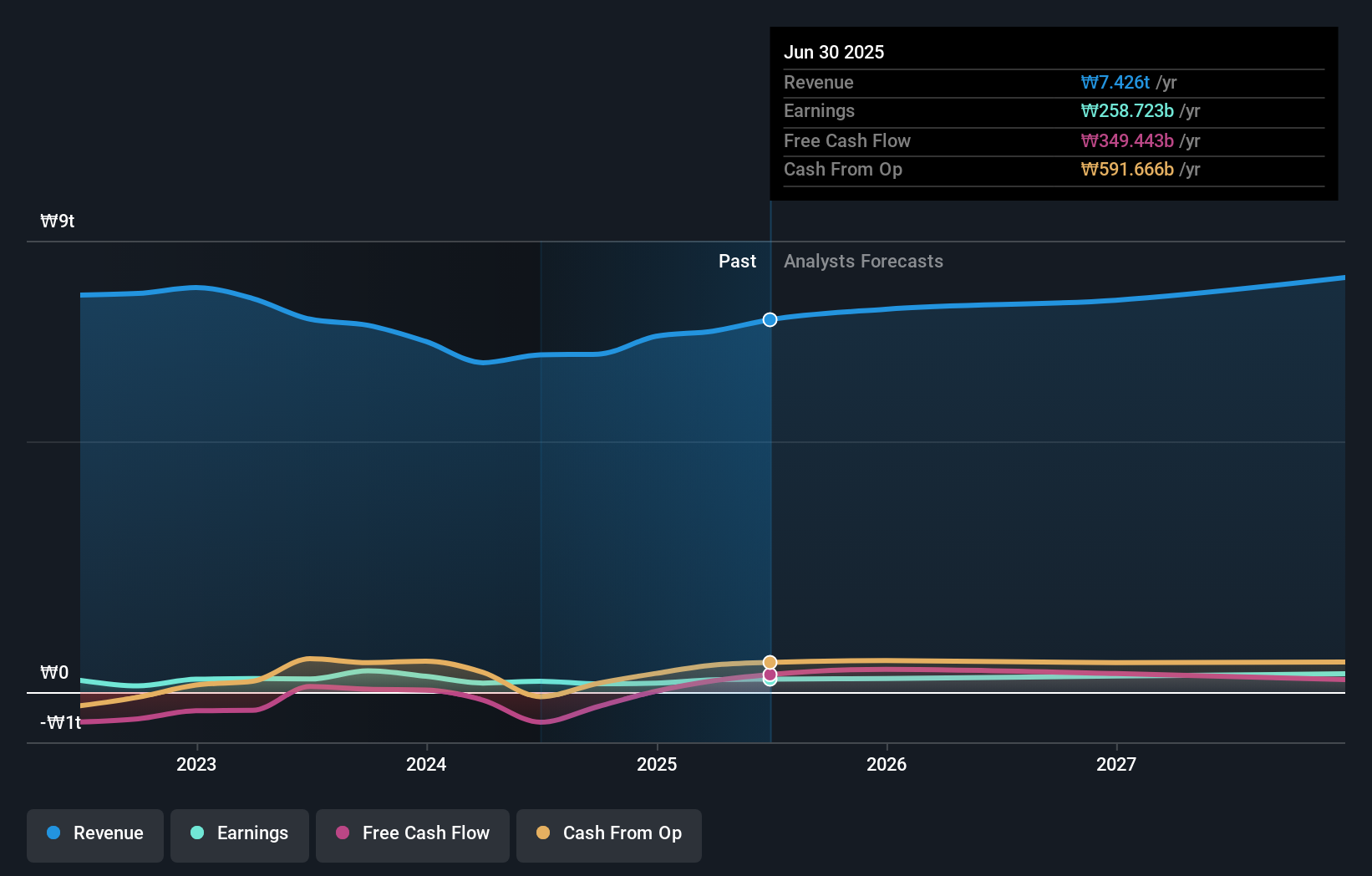Viewport: 1372px width, 876px height.
Task: Toggle the Earnings series off
Action: coord(239,833)
